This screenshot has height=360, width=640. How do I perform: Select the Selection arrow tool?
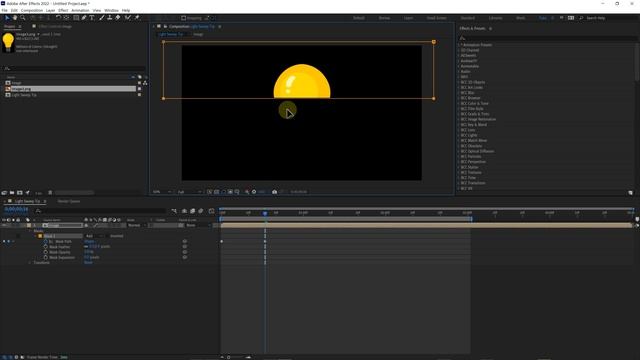[x=7, y=18]
